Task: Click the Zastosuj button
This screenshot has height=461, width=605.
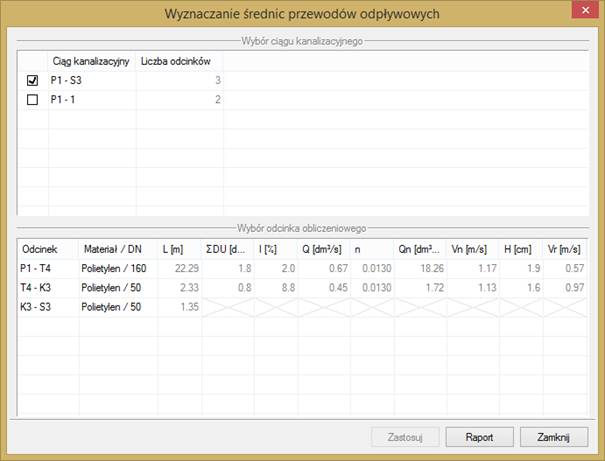Action: coord(405,437)
